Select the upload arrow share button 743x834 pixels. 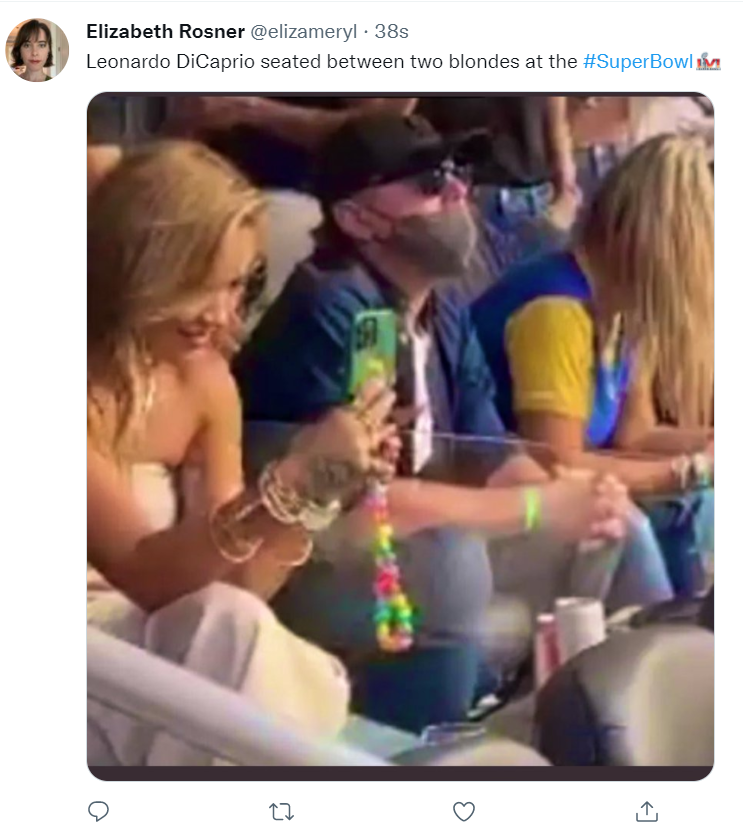[647, 811]
